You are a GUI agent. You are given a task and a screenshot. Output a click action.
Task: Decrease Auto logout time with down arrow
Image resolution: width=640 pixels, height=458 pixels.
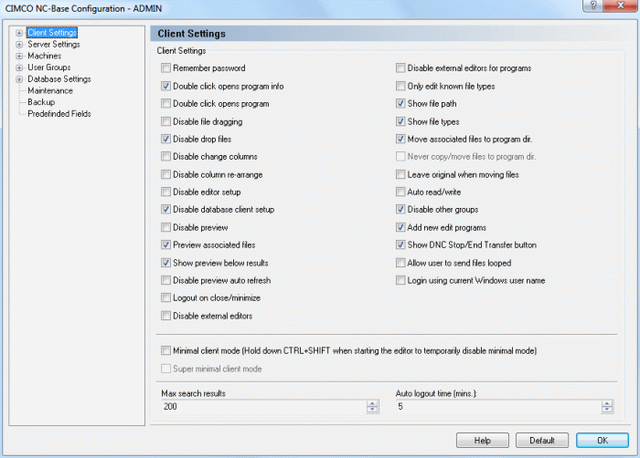[607, 409]
